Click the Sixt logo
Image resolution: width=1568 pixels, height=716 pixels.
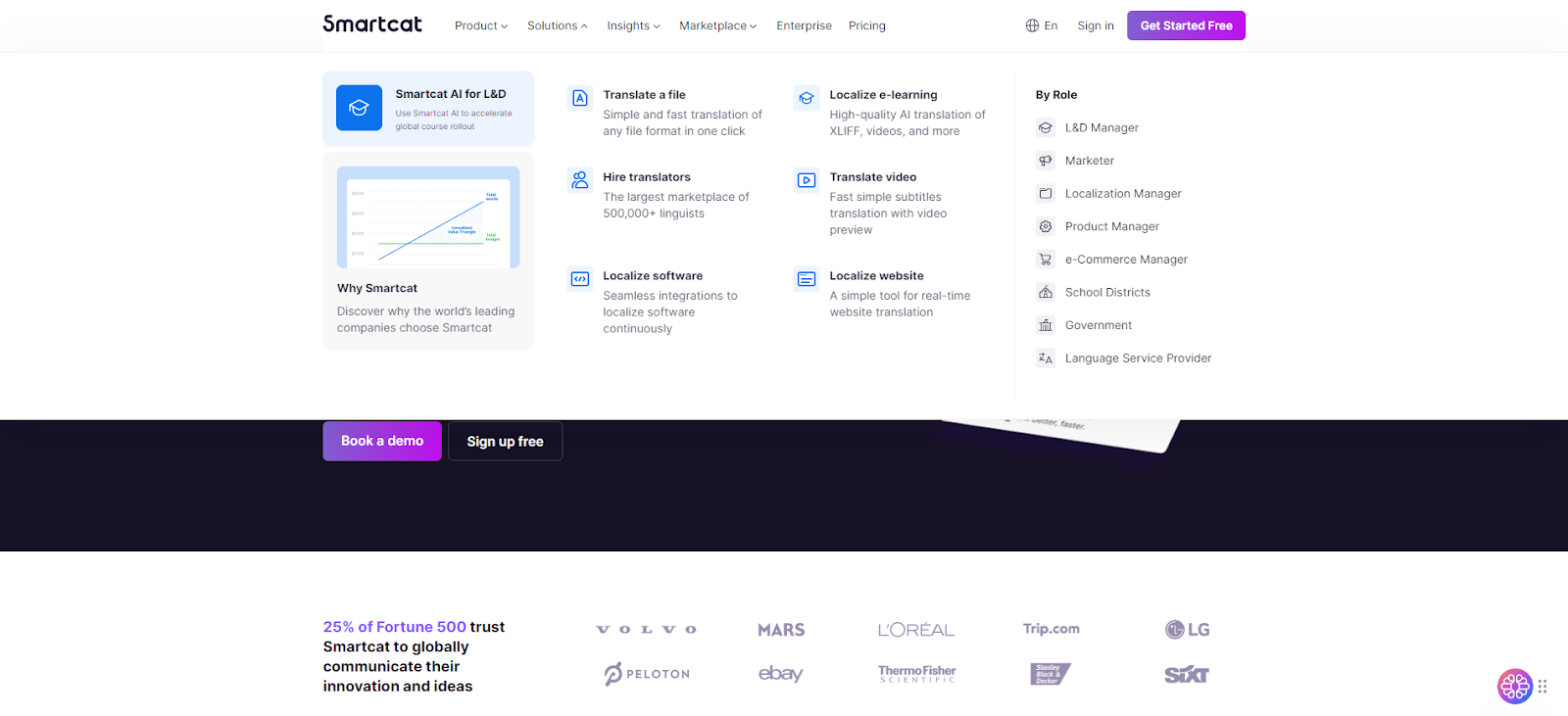coord(1187,675)
